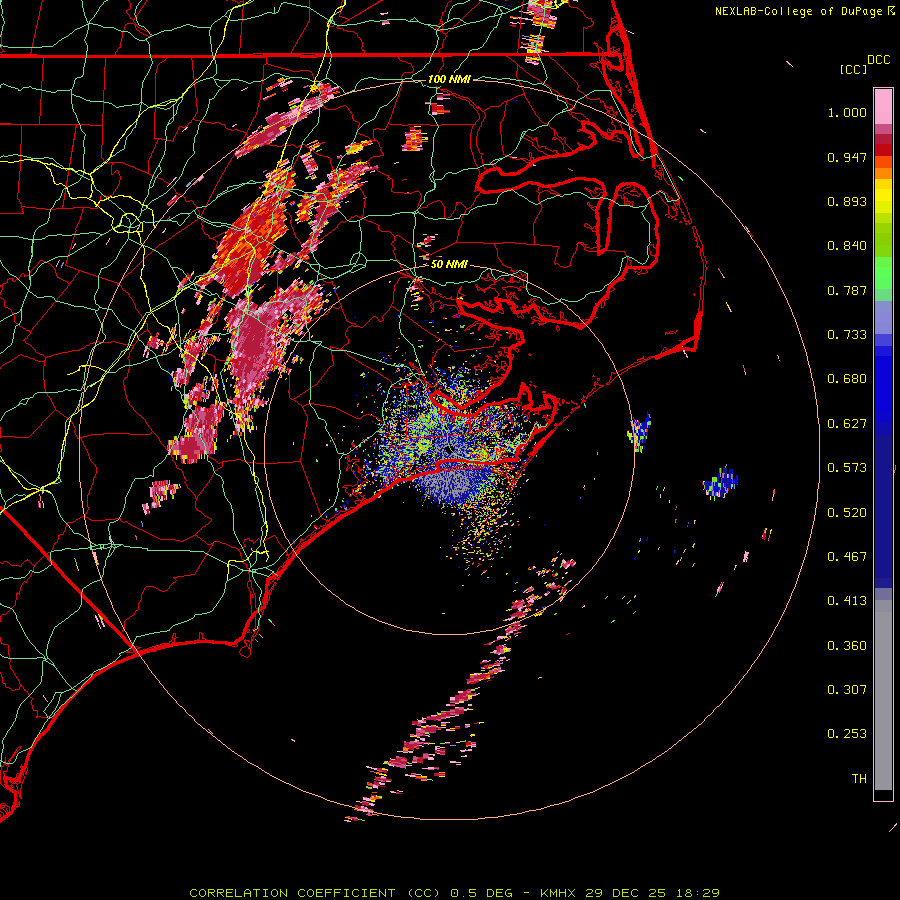Click the 0.253 scale value

point(847,734)
